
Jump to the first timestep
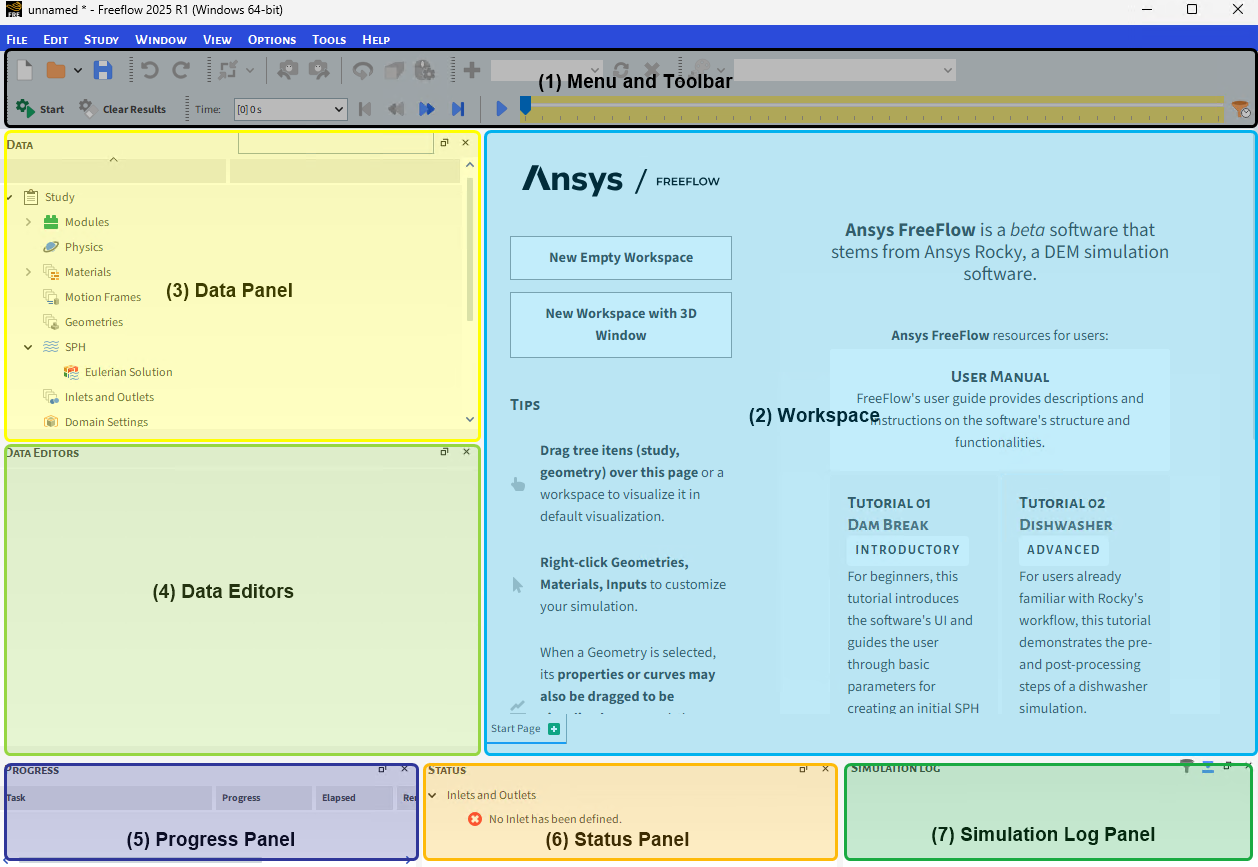tap(365, 109)
